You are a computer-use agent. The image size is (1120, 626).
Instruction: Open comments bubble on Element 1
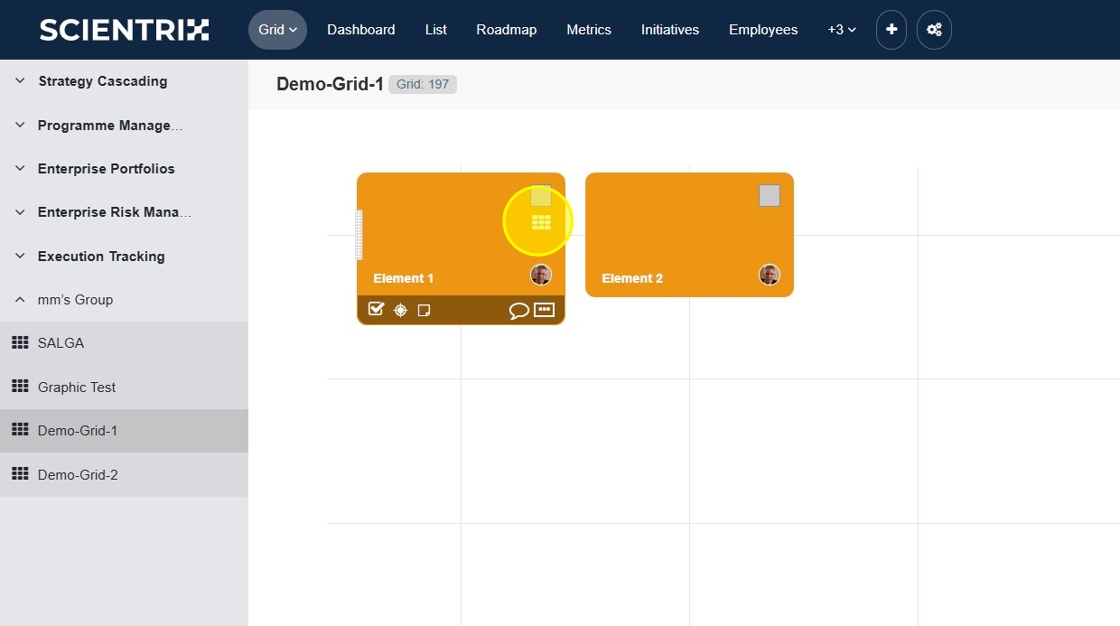(x=518, y=310)
